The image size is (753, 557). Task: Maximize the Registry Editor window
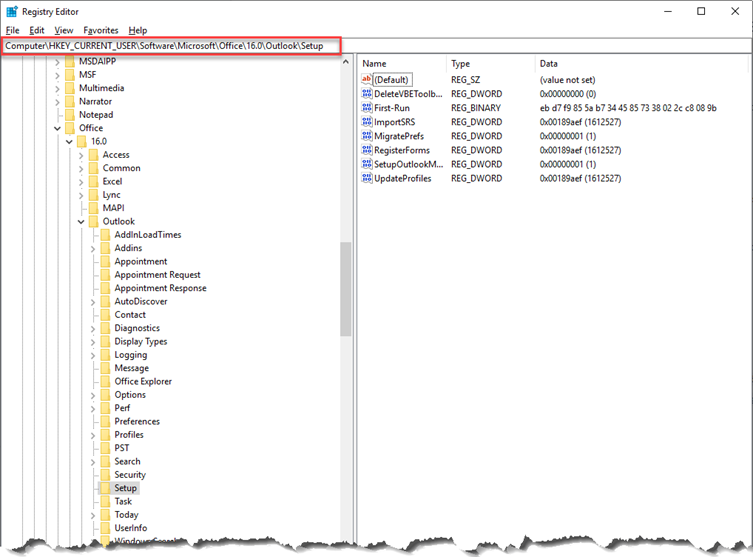click(x=701, y=11)
